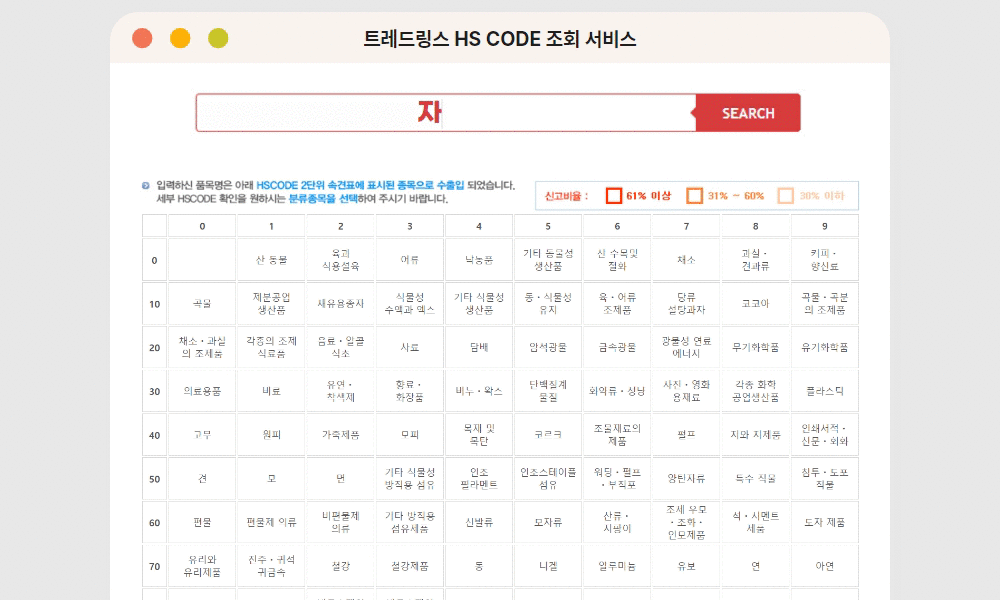Select the 어류 category cell

point(409,260)
